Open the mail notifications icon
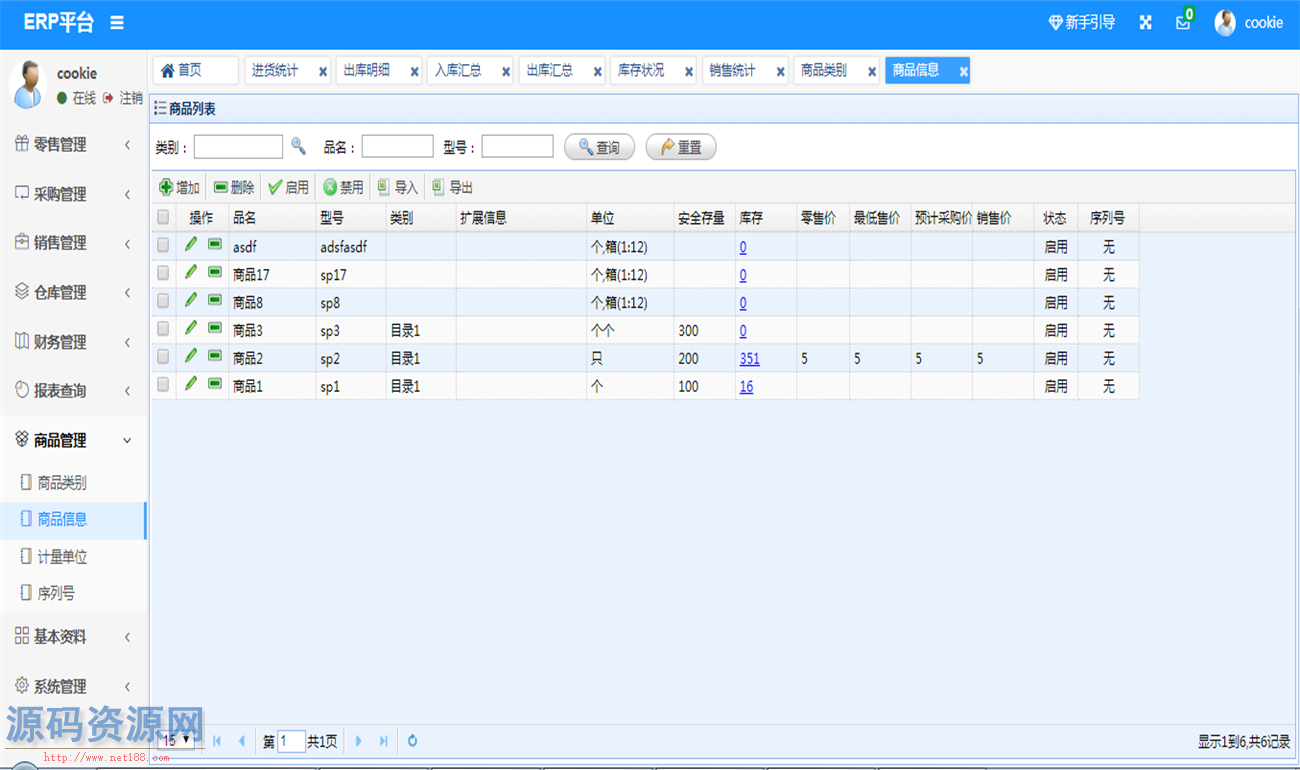The width and height of the screenshot is (1300, 770). click(x=1183, y=23)
